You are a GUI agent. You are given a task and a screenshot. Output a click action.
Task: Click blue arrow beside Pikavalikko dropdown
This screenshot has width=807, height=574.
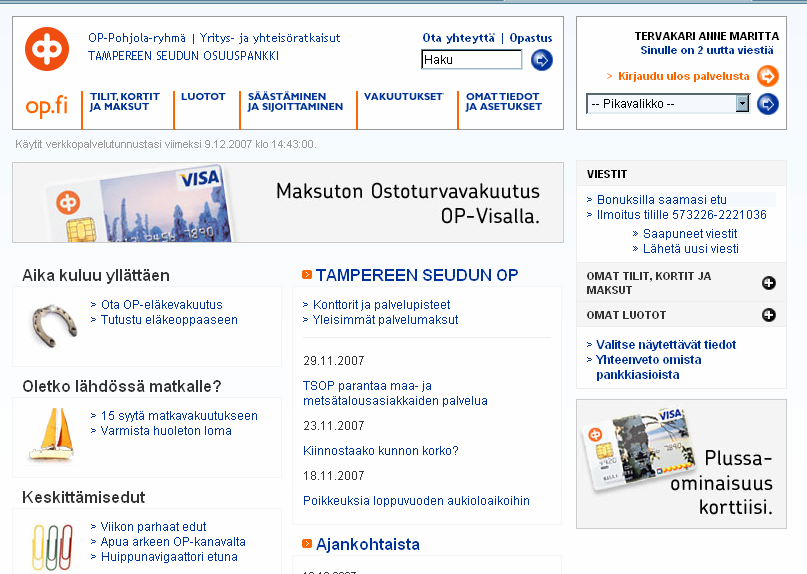(767, 104)
